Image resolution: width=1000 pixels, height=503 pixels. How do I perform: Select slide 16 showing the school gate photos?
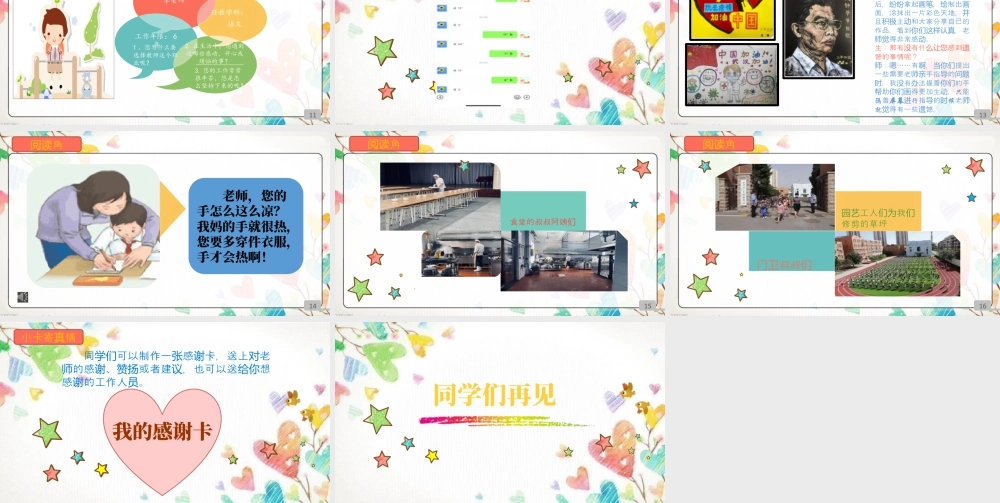(835, 223)
